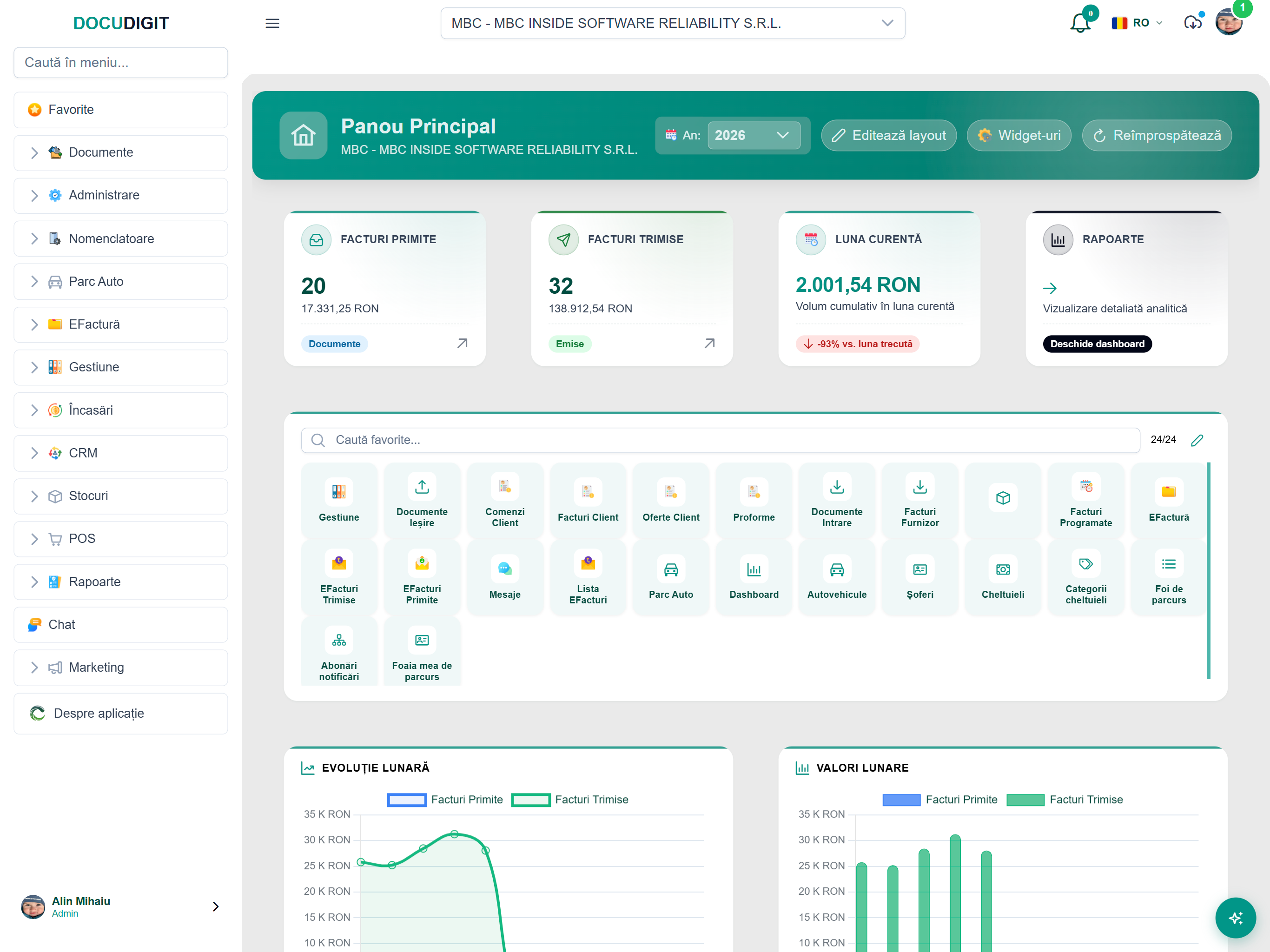Click Editează layout button
1270x952 pixels.
888,136
